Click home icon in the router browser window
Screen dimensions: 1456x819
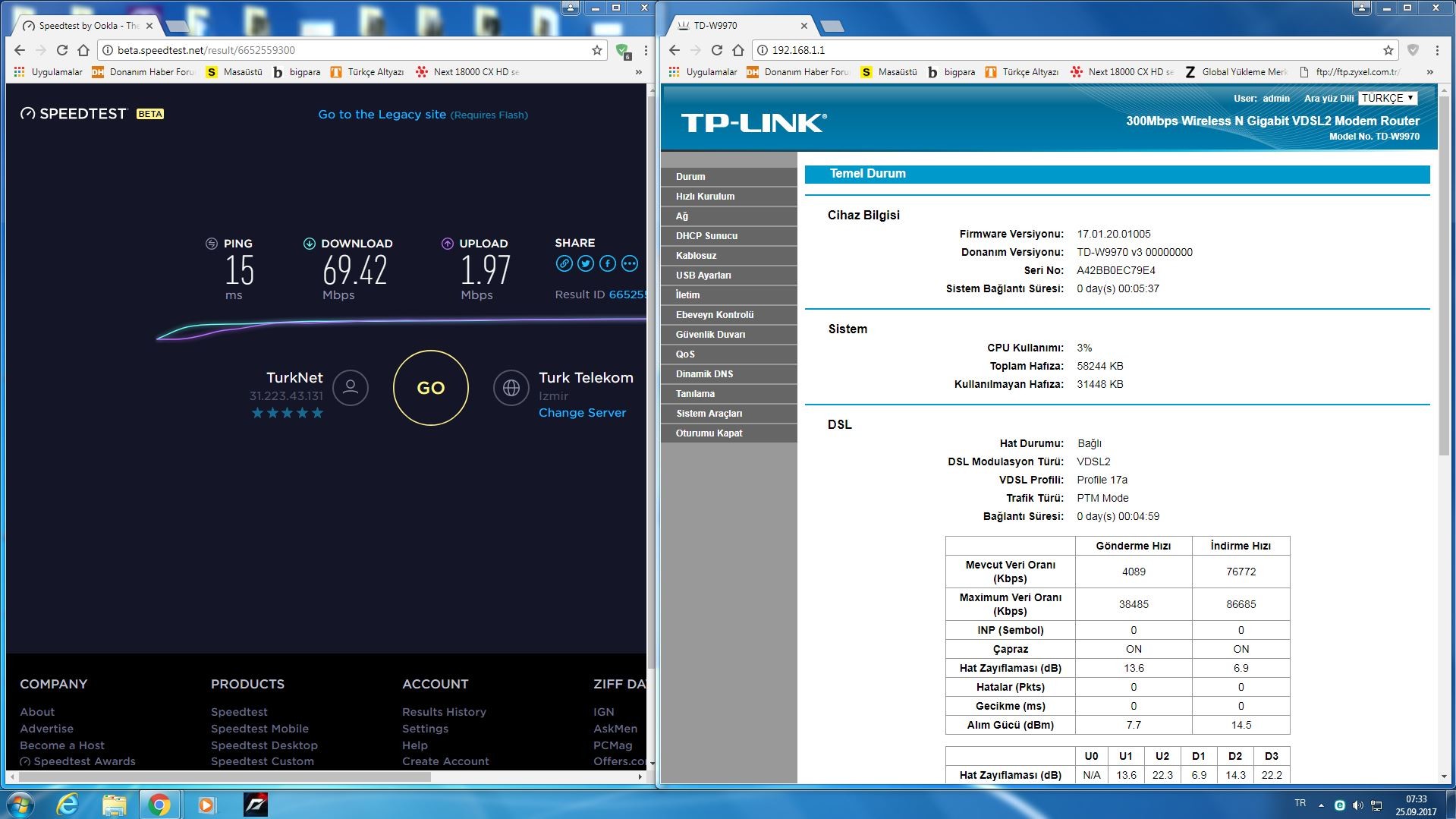pos(738,50)
